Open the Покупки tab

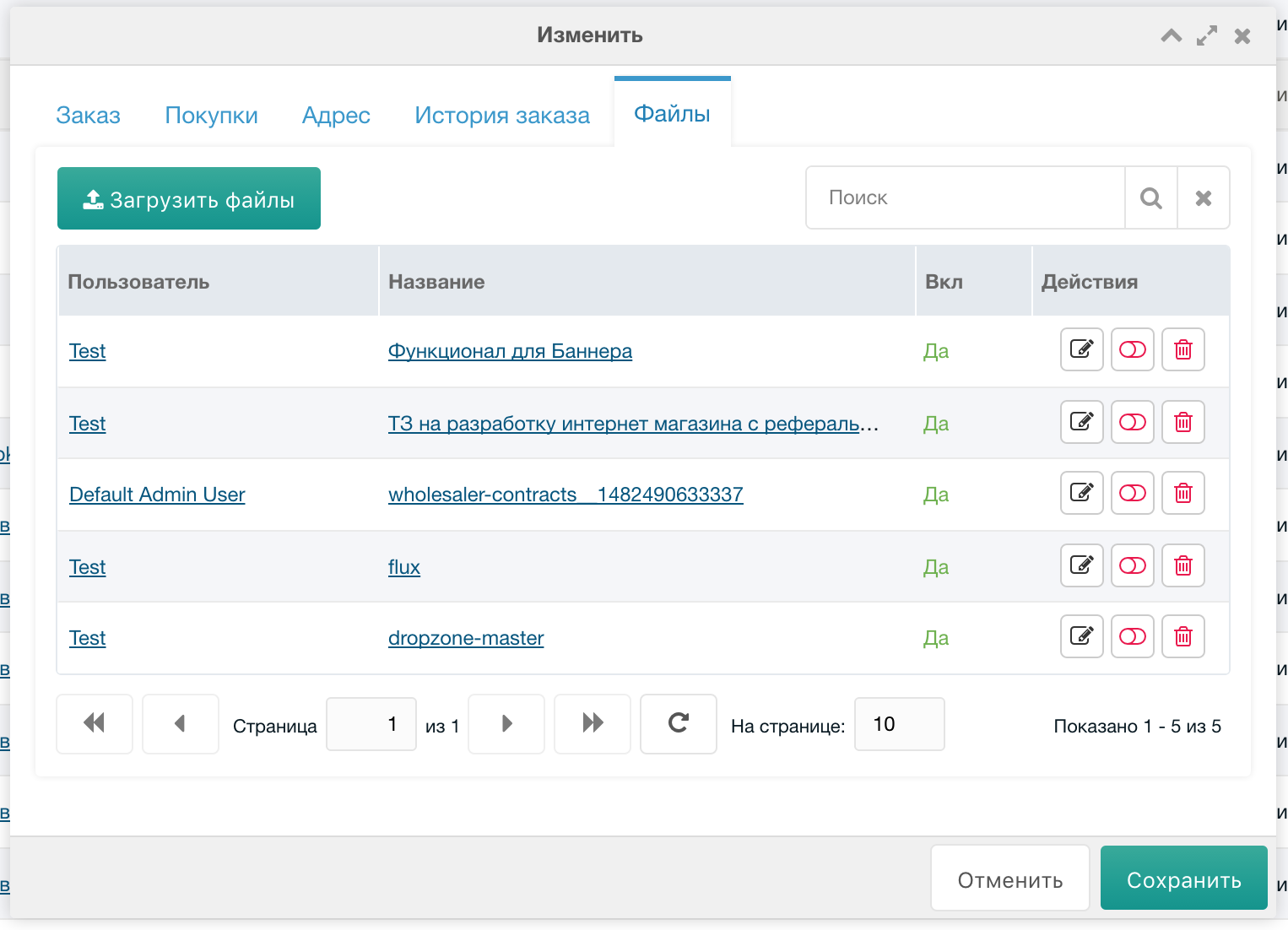click(212, 116)
